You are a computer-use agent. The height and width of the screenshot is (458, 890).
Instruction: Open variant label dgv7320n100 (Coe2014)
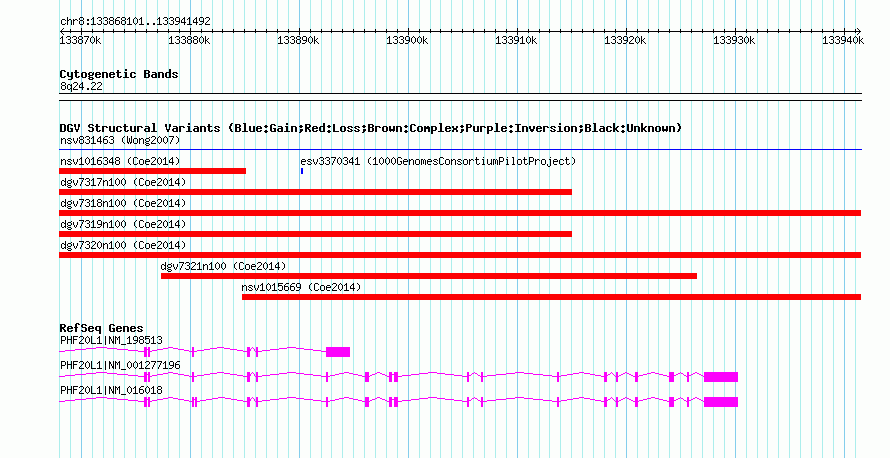(123, 245)
